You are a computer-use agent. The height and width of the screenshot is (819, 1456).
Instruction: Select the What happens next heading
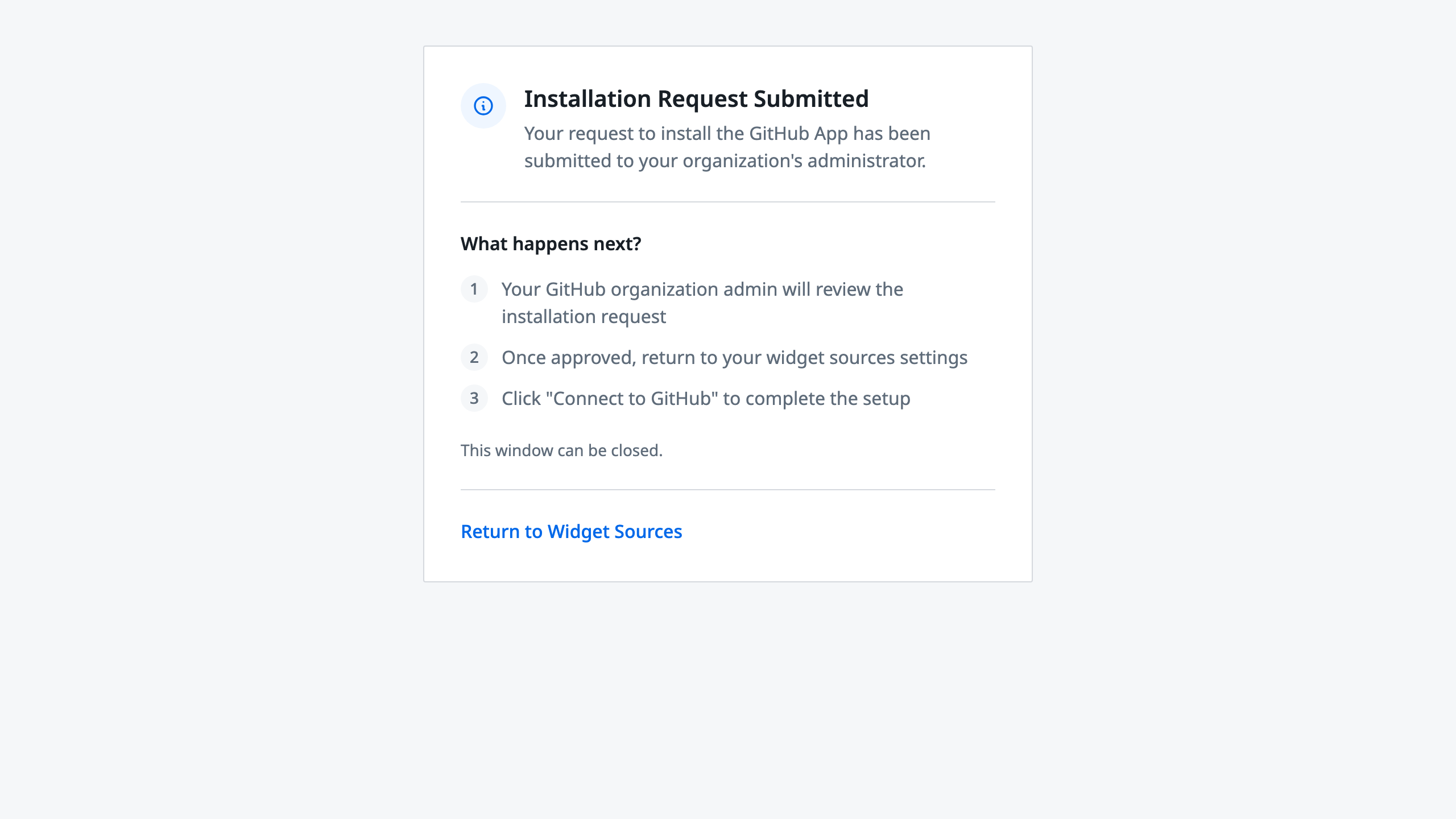click(551, 243)
